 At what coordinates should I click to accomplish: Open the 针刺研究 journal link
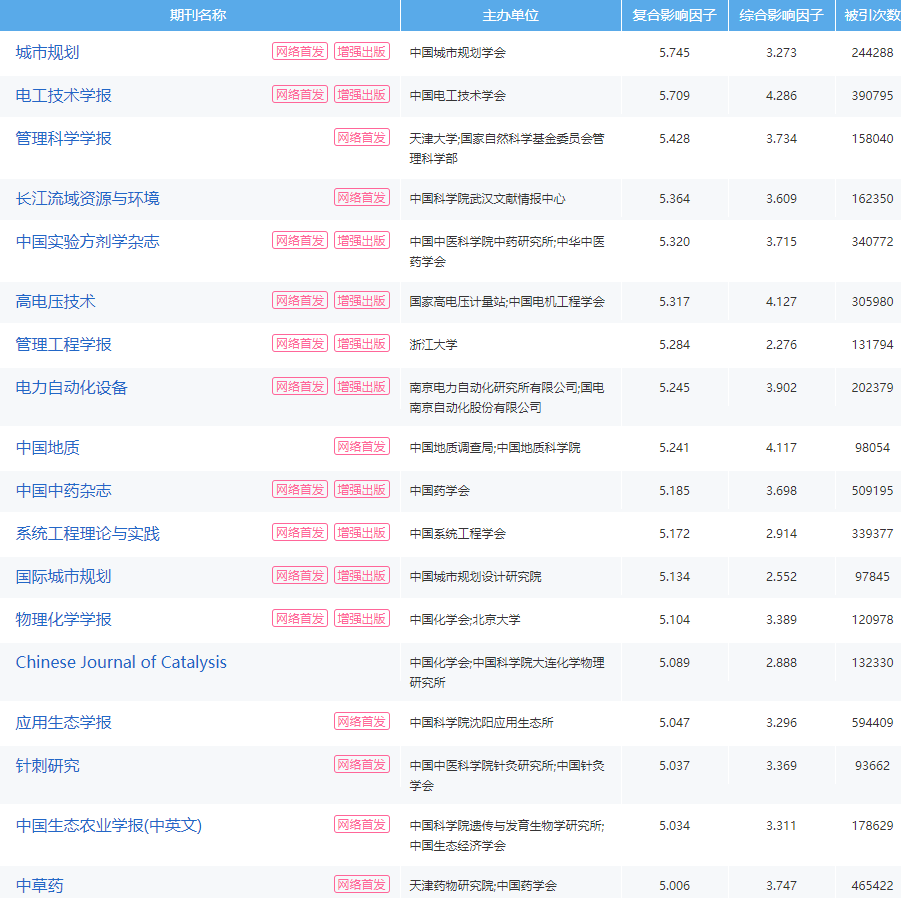48,765
